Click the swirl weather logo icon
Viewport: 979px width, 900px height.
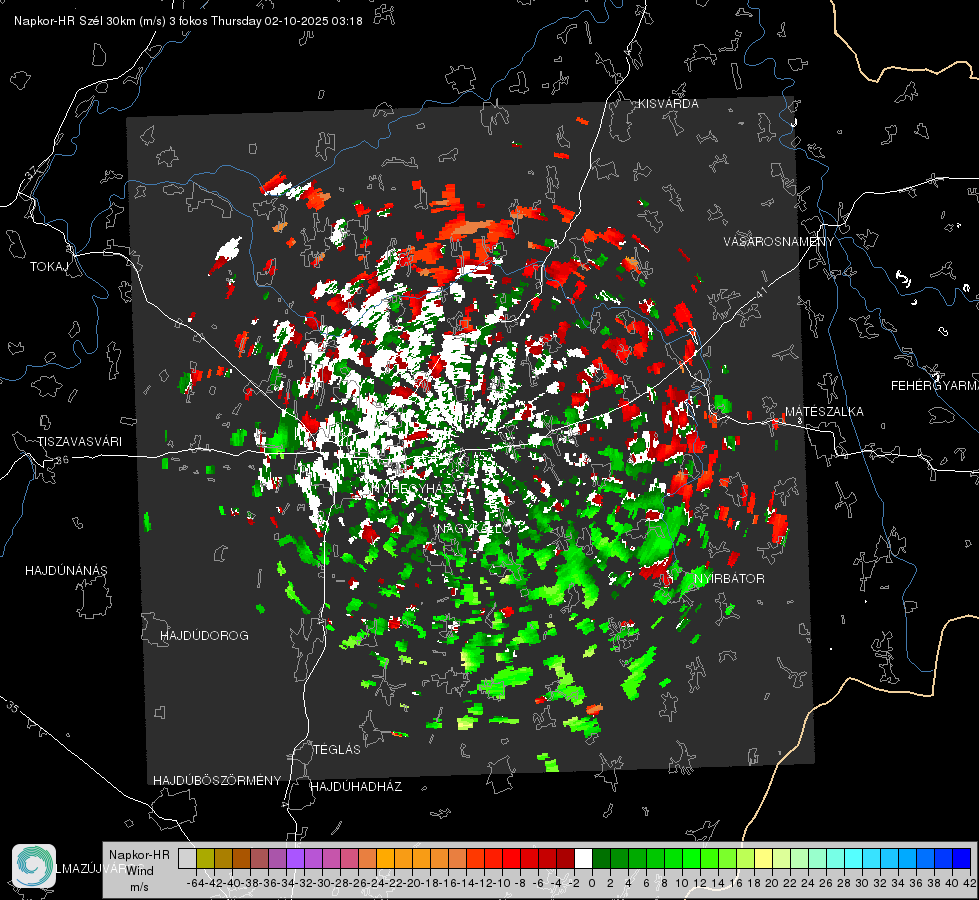(34, 866)
